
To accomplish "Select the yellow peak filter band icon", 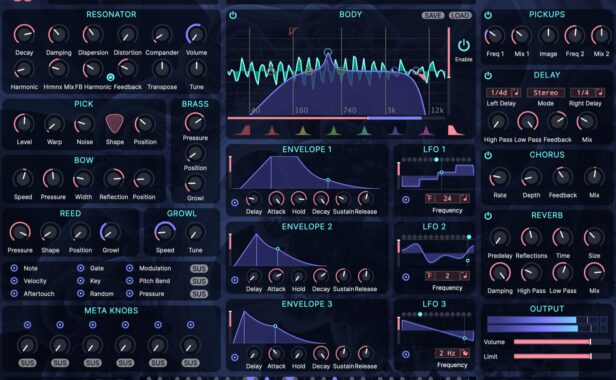I will 302,130.
